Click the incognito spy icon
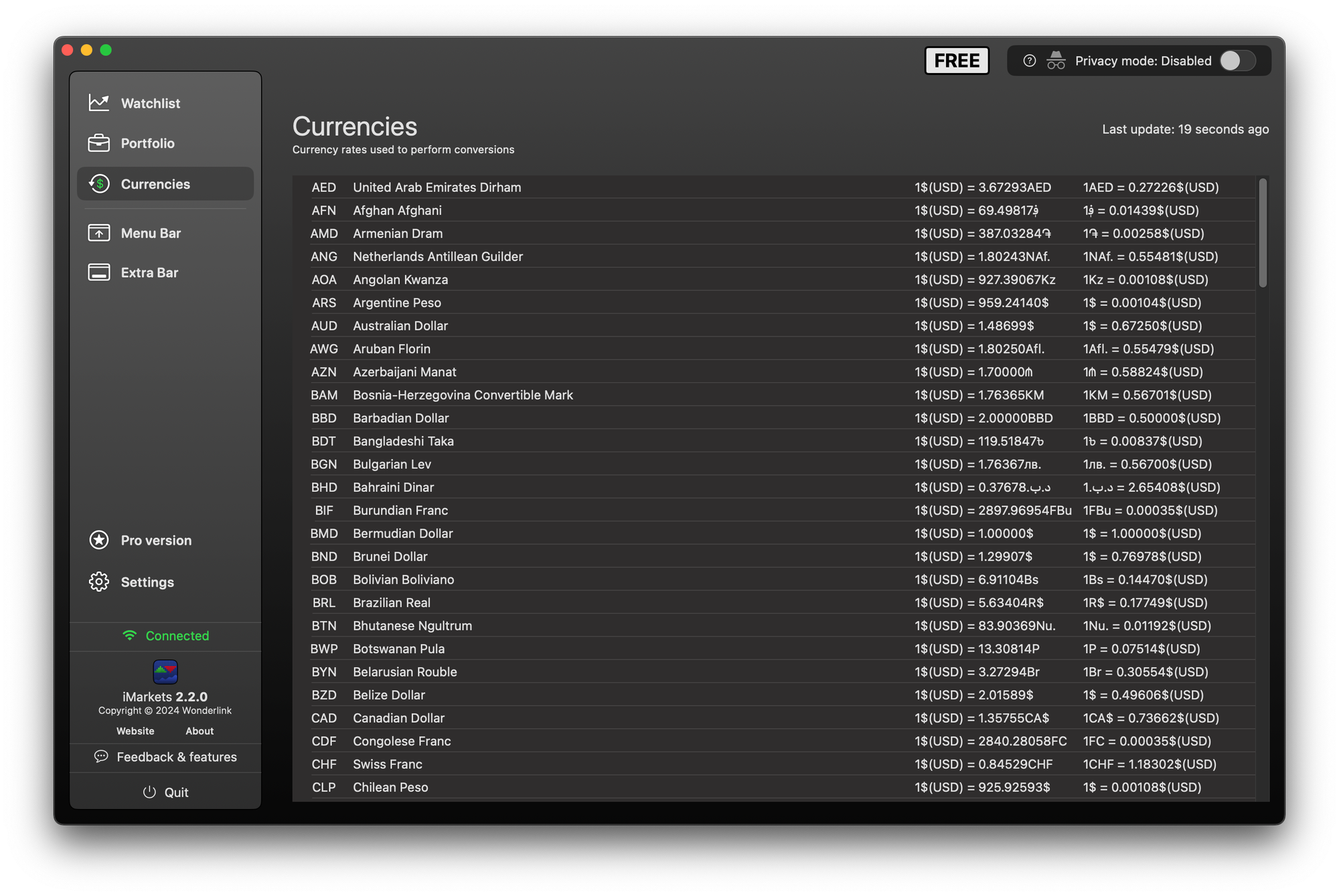1339x896 pixels. point(1056,61)
